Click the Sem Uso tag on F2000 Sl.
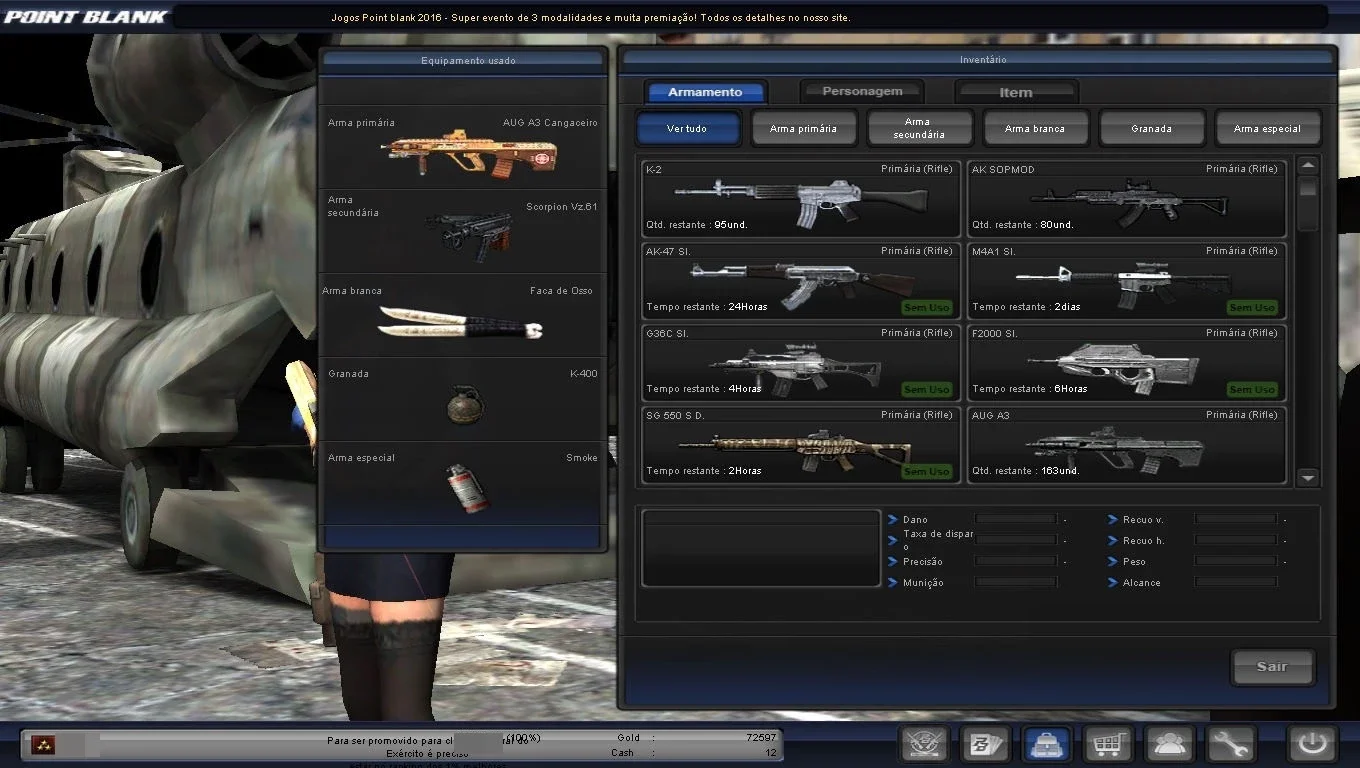 [x=1252, y=389]
